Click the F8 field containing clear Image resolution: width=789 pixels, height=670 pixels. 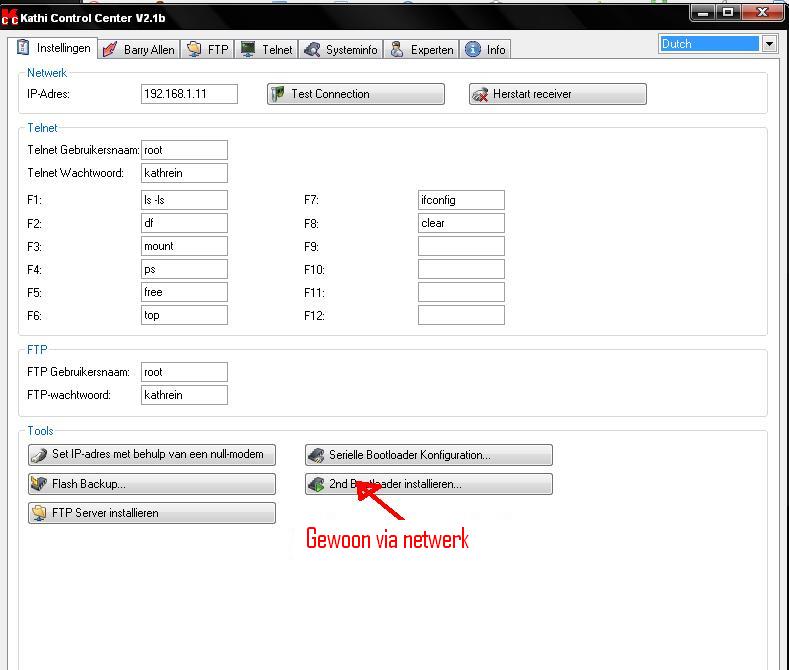(x=461, y=223)
